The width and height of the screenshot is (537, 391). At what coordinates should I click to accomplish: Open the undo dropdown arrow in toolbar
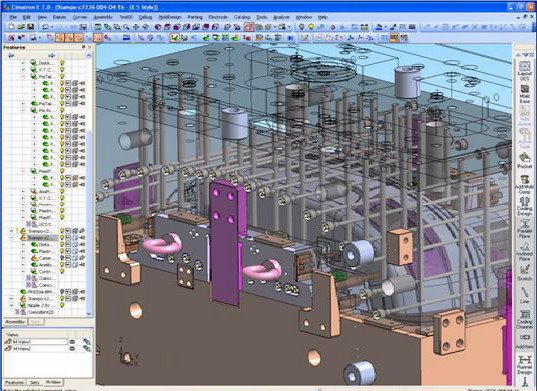(x=52, y=27)
